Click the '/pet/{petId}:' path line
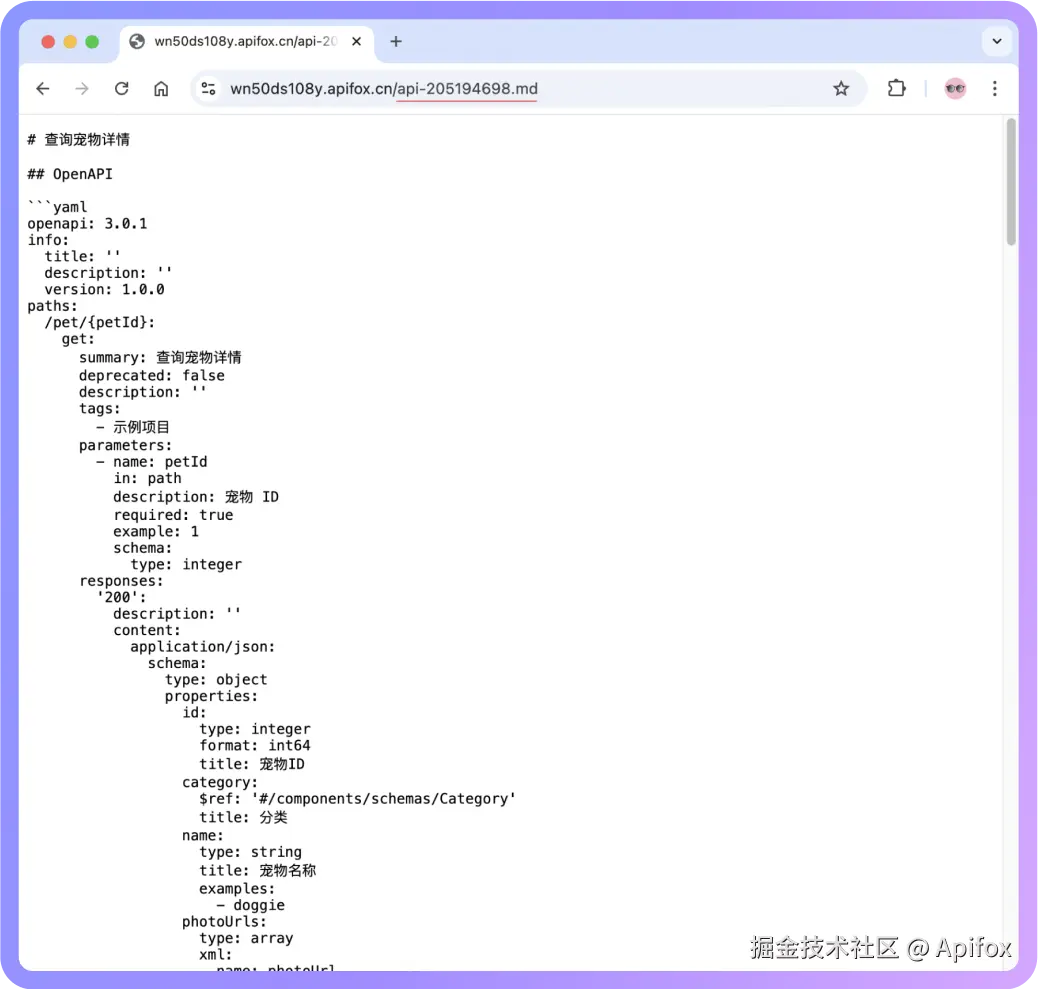The height and width of the screenshot is (989, 1038). click(x=100, y=322)
